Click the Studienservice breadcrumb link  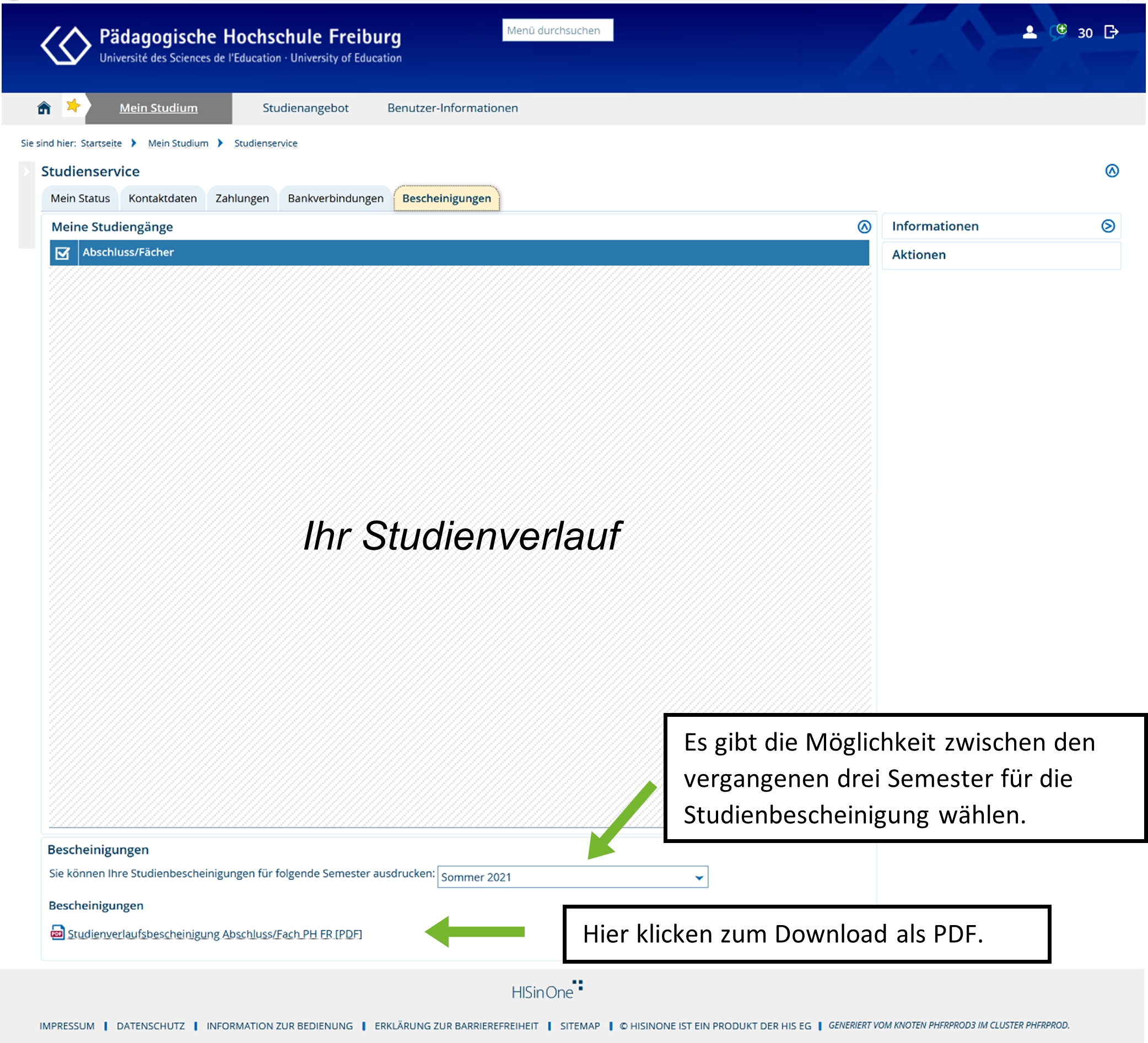tap(266, 143)
